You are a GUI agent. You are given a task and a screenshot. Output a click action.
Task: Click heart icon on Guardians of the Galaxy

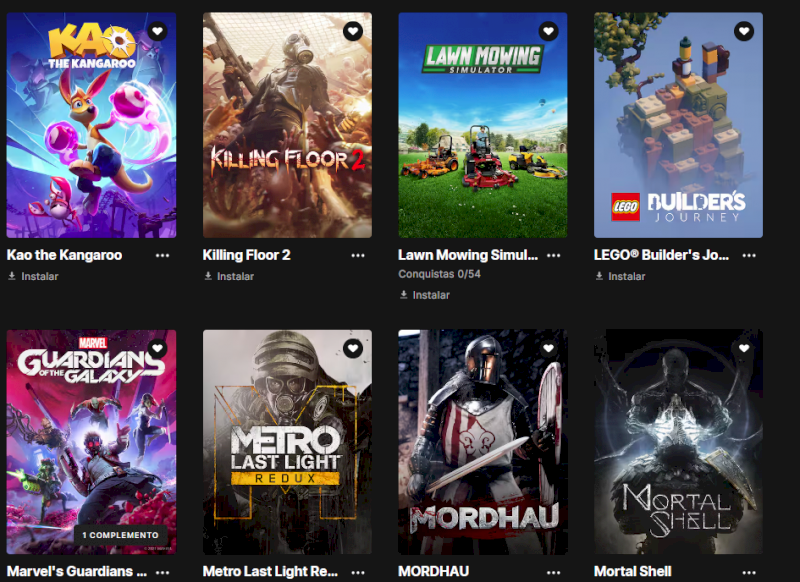coord(157,348)
